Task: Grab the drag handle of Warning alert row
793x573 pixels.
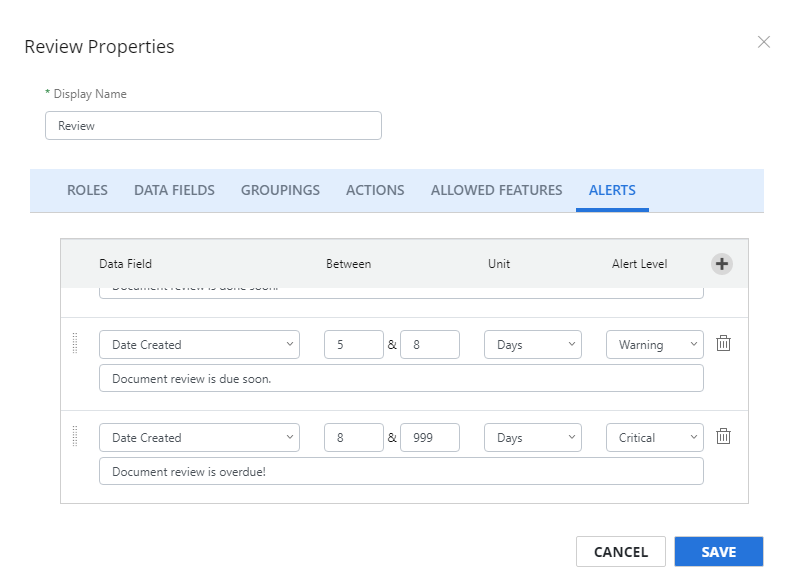Action: click(x=75, y=343)
